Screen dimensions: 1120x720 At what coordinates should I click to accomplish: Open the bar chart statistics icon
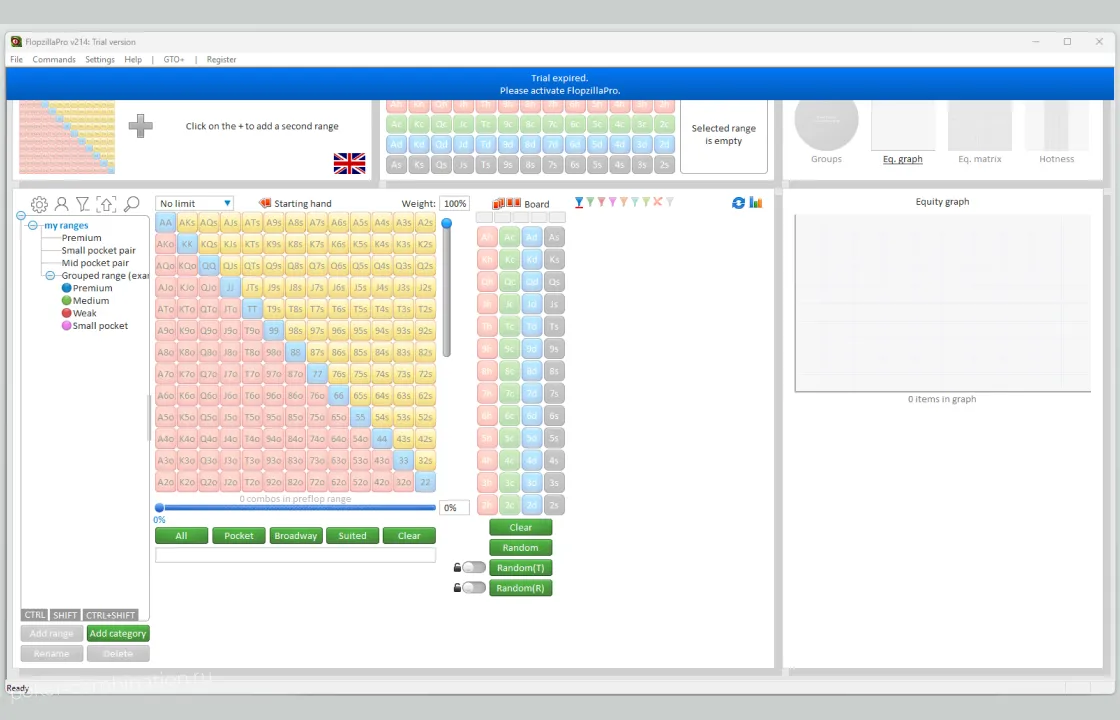coord(756,203)
